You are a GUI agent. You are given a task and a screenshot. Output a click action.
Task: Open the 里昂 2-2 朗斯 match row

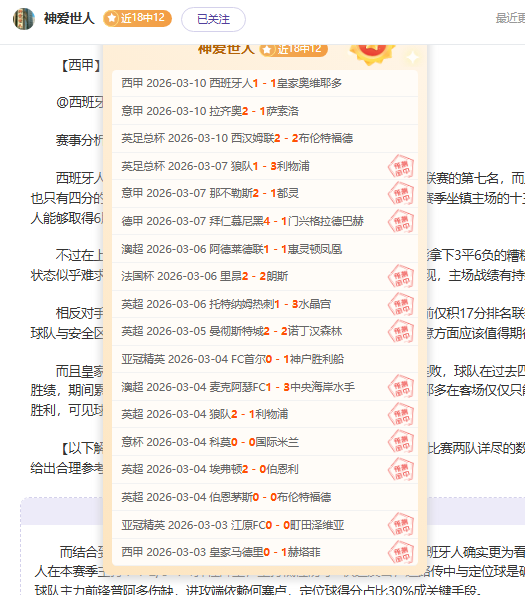[265, 276]
